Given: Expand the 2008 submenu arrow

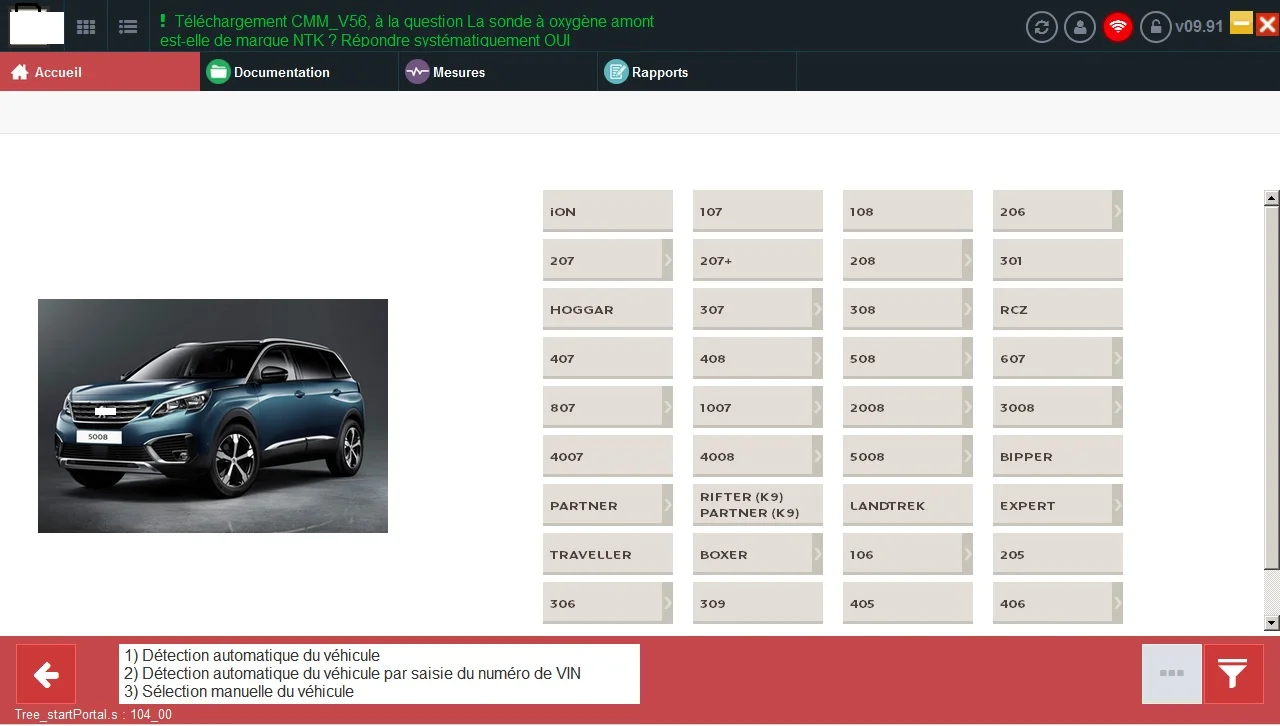Looking at the screenshot, I should click(967, 407).
